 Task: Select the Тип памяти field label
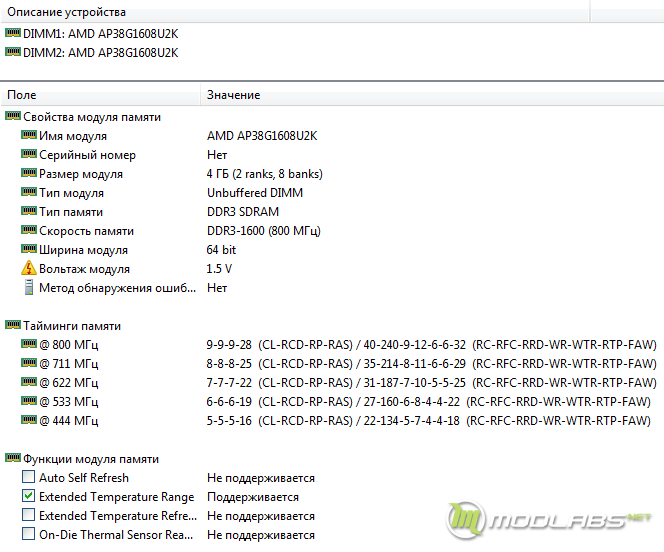71,212
